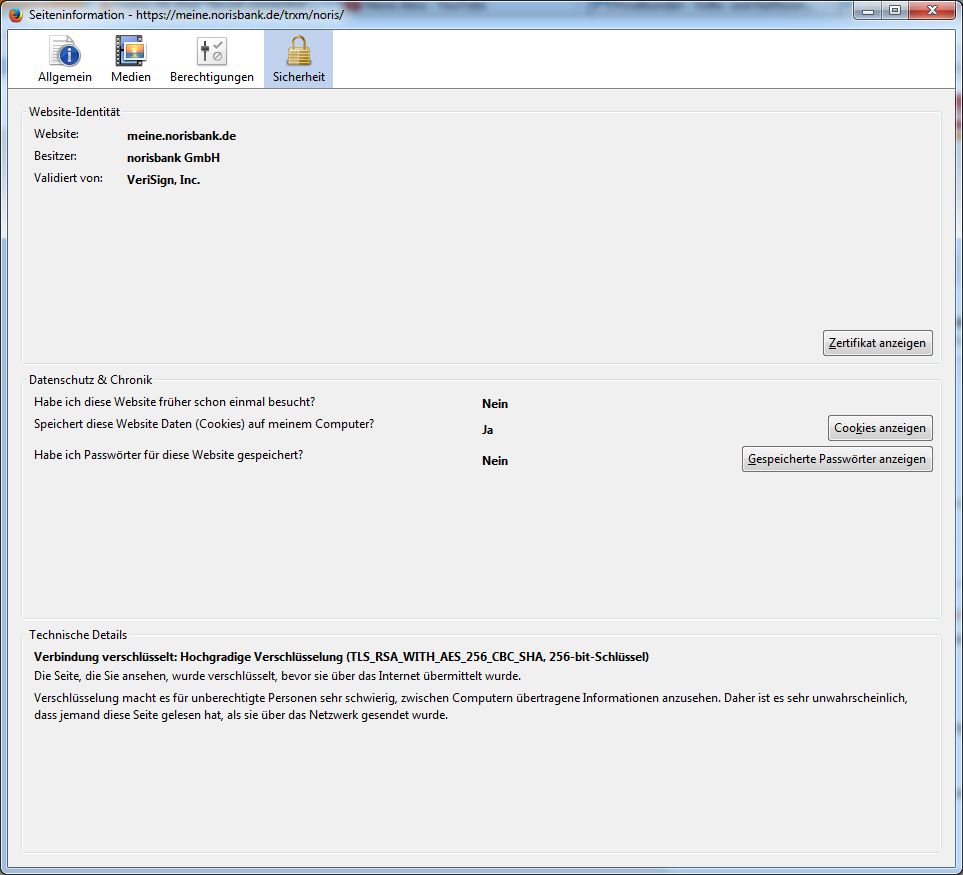The image size is (963, 875).
Task: Click the Besitzer: label
Action: (55, 156)
